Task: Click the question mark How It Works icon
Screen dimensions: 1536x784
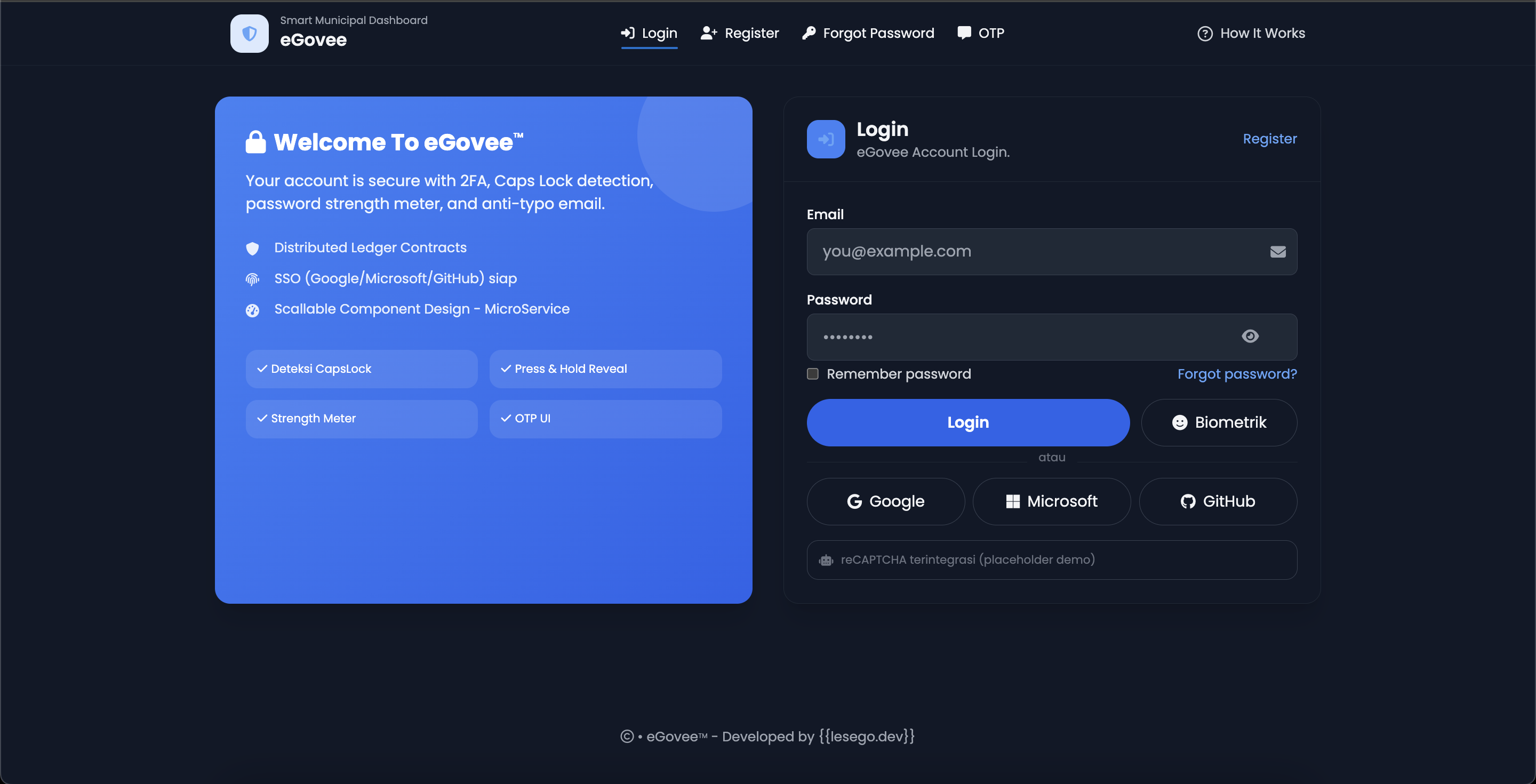Action: click(x=1204, y=34)
